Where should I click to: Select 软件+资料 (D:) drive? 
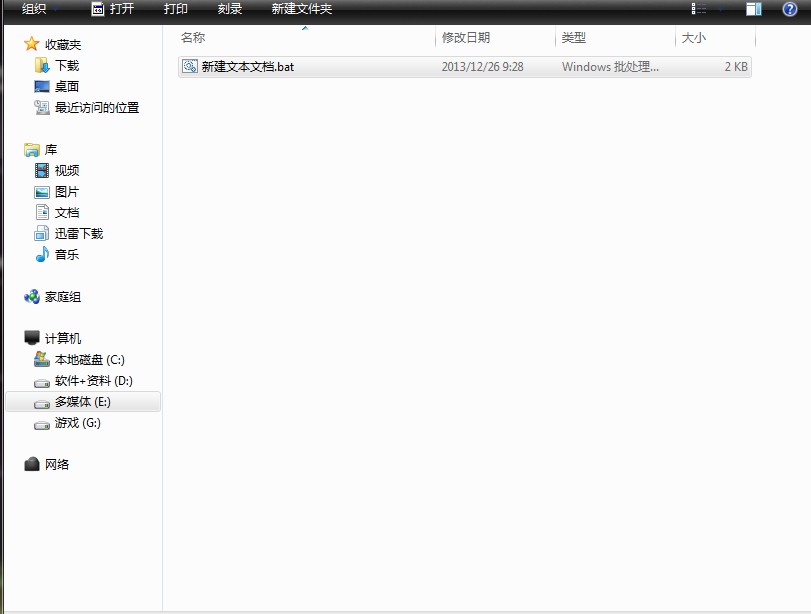click(x=93, y=380)
